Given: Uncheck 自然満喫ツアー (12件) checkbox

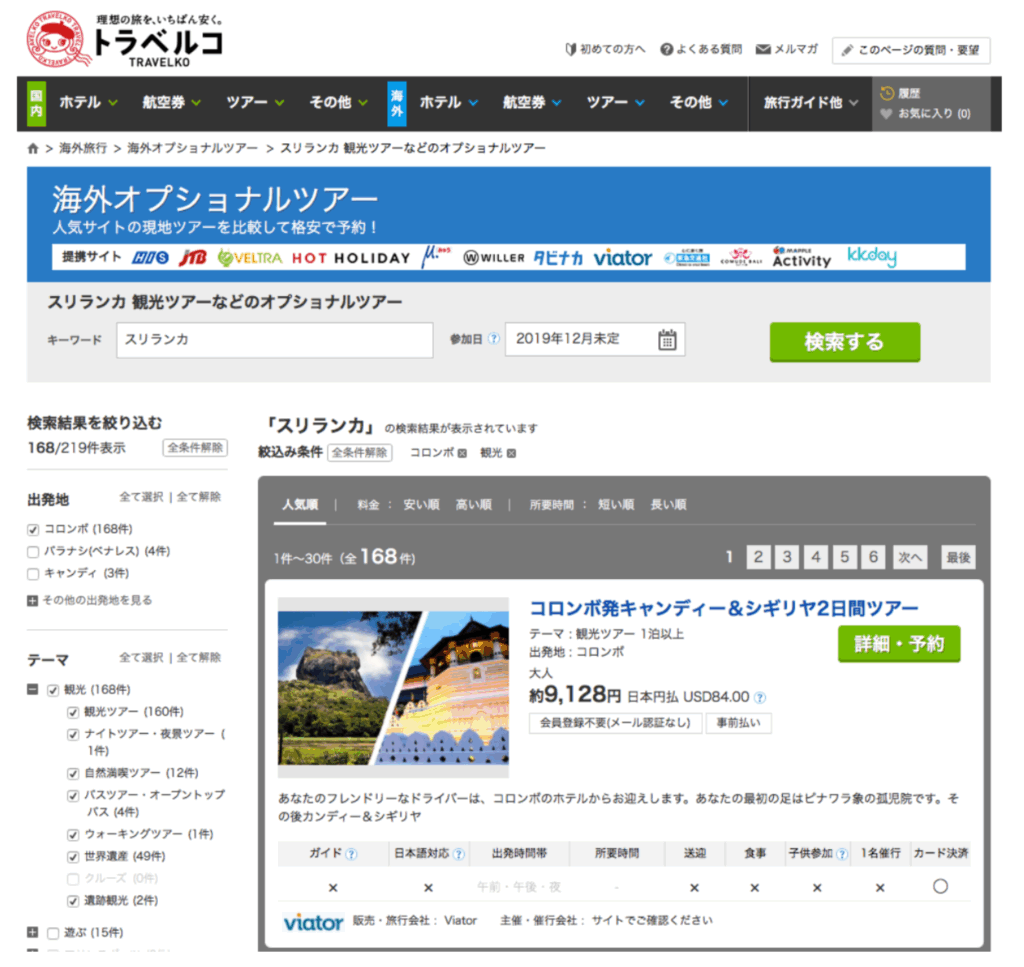Looking at the screenshot, I should pos(73,774).
